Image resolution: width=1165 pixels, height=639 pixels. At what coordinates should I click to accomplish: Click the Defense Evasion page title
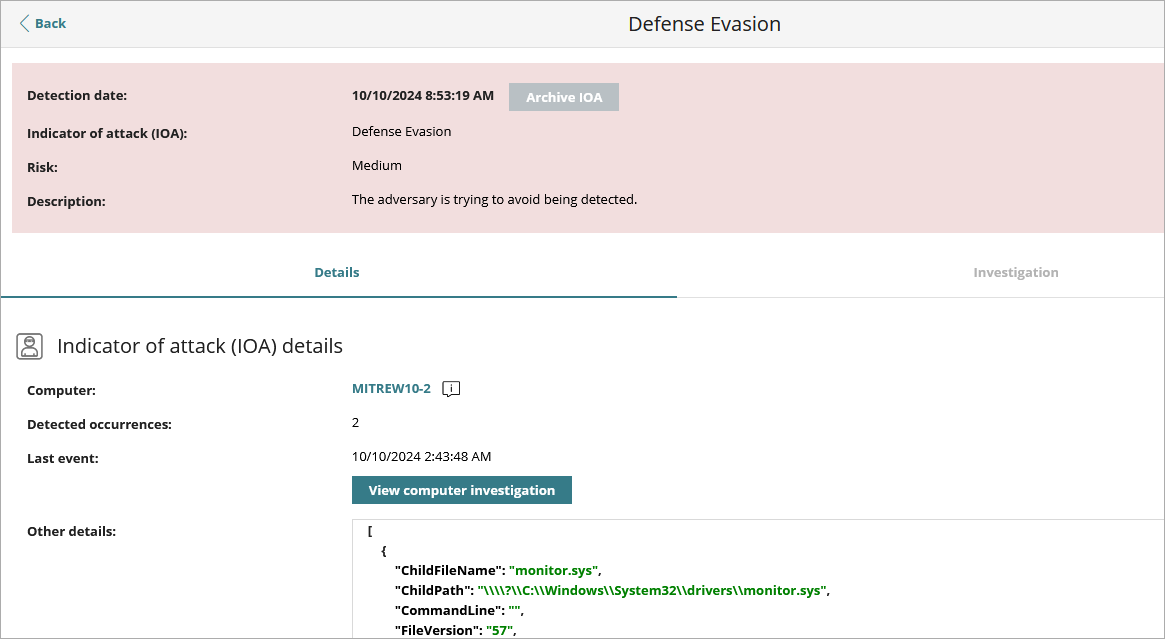[x=704, y=23]
